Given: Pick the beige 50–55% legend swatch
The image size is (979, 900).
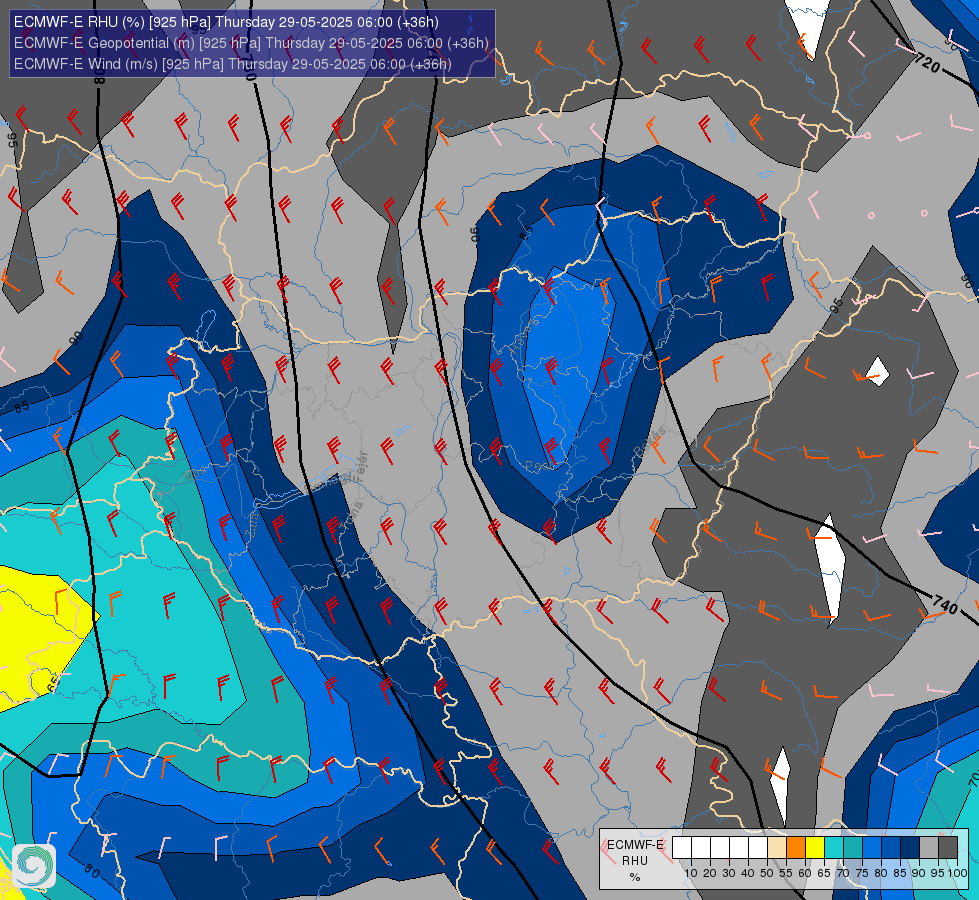Looking at the screenshot, I should click(x=777, y=848).
